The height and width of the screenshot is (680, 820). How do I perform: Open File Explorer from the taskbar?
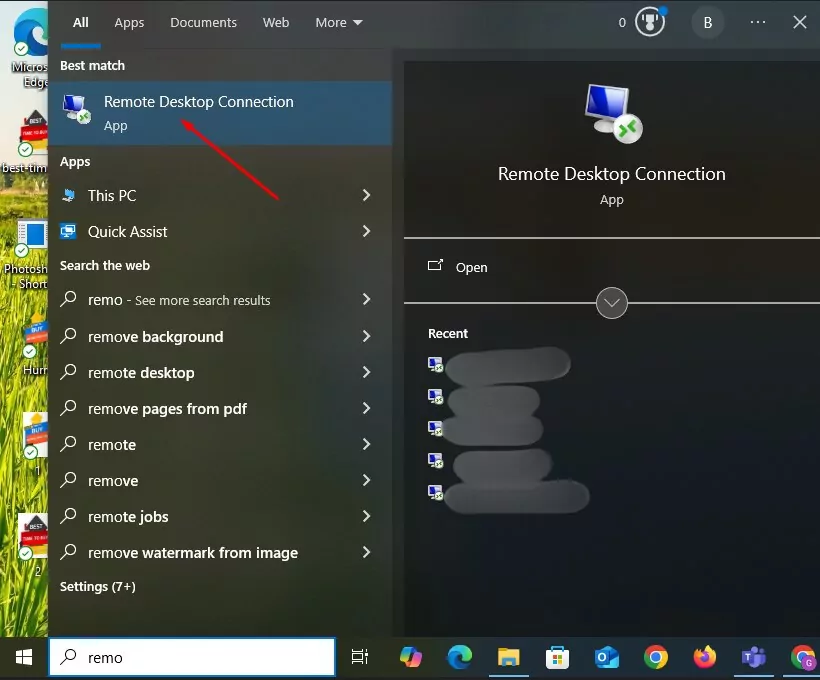[509, 657]
